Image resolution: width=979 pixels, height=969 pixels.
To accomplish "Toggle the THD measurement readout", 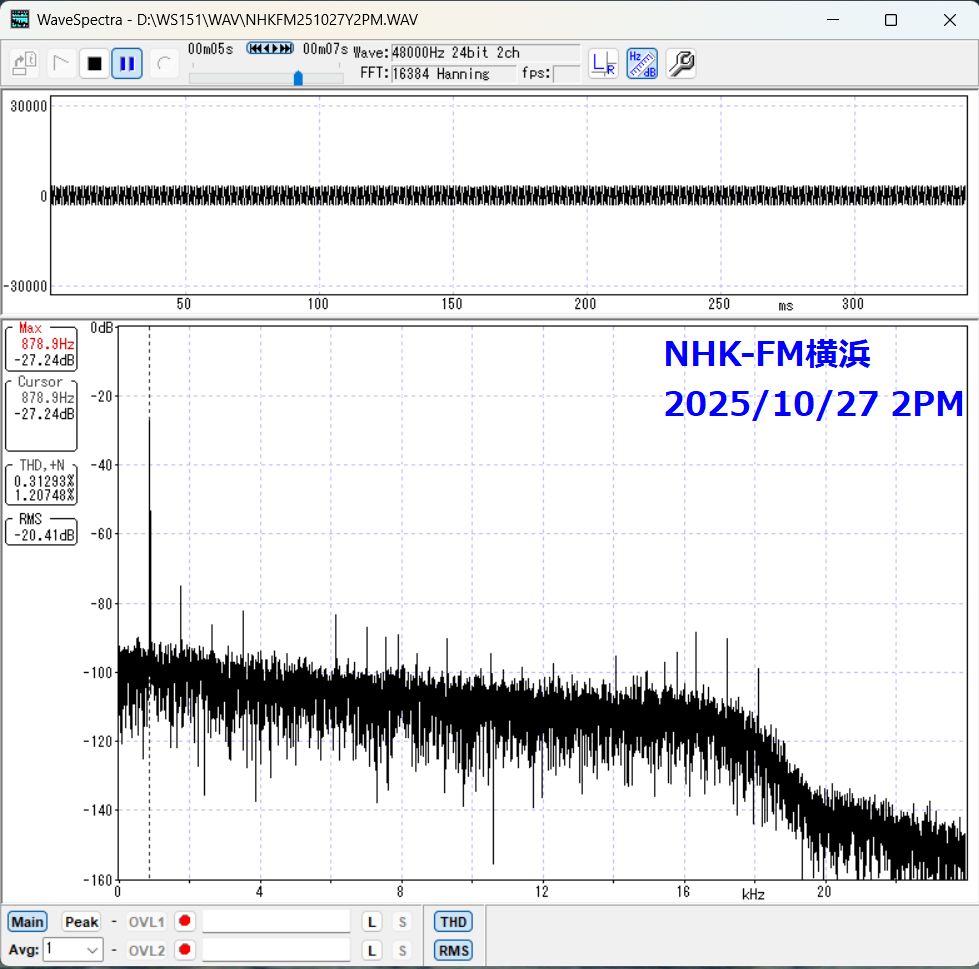I will 453,921.
